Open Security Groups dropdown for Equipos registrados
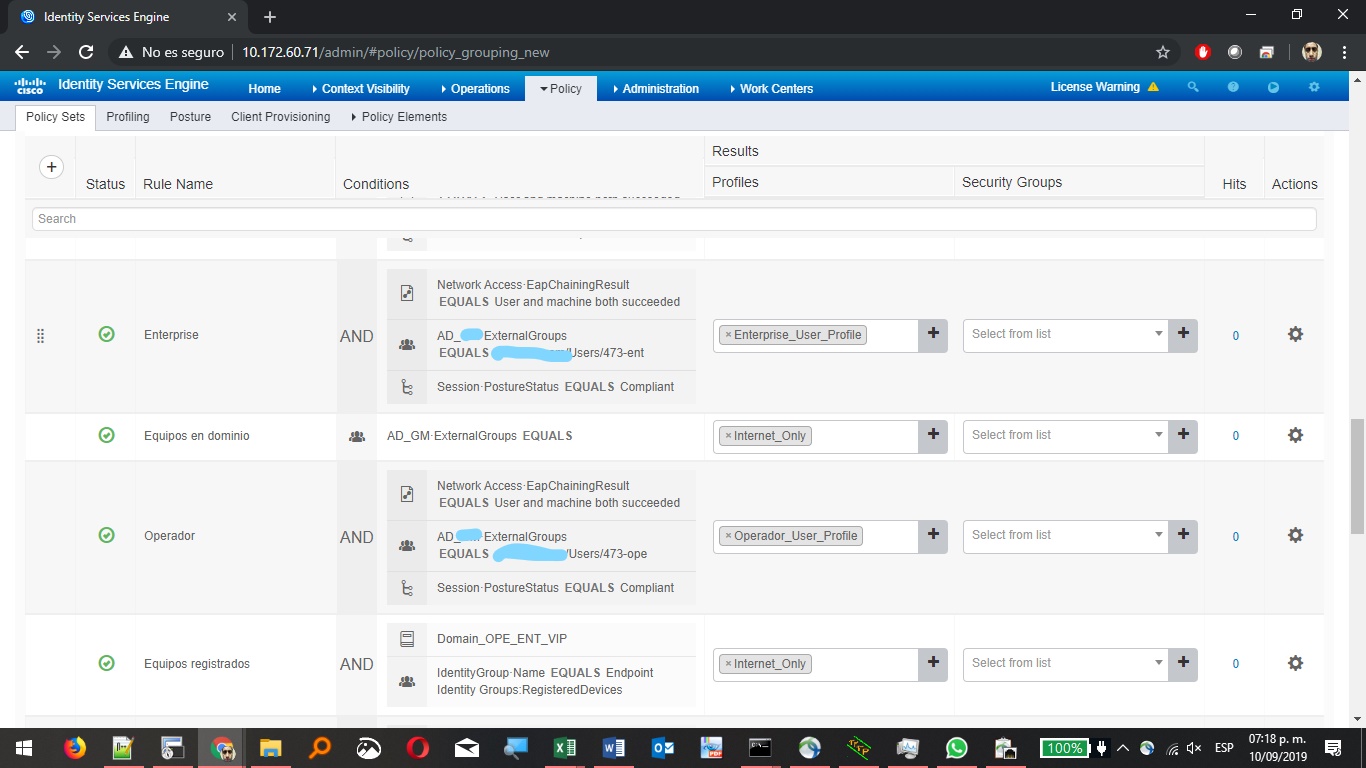Viewport: 1366px width, 768px height. pos(1066,664)
